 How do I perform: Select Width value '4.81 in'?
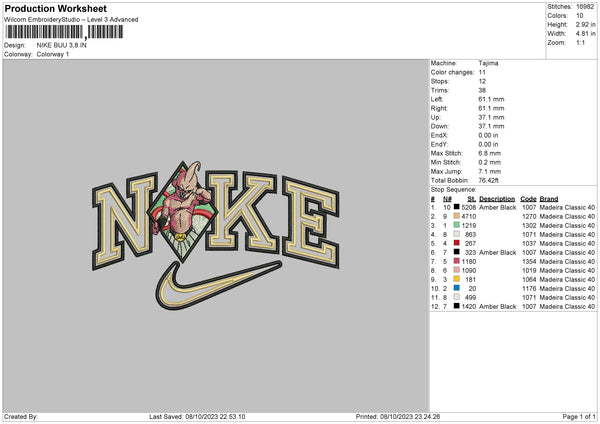[x=585, y=34]
